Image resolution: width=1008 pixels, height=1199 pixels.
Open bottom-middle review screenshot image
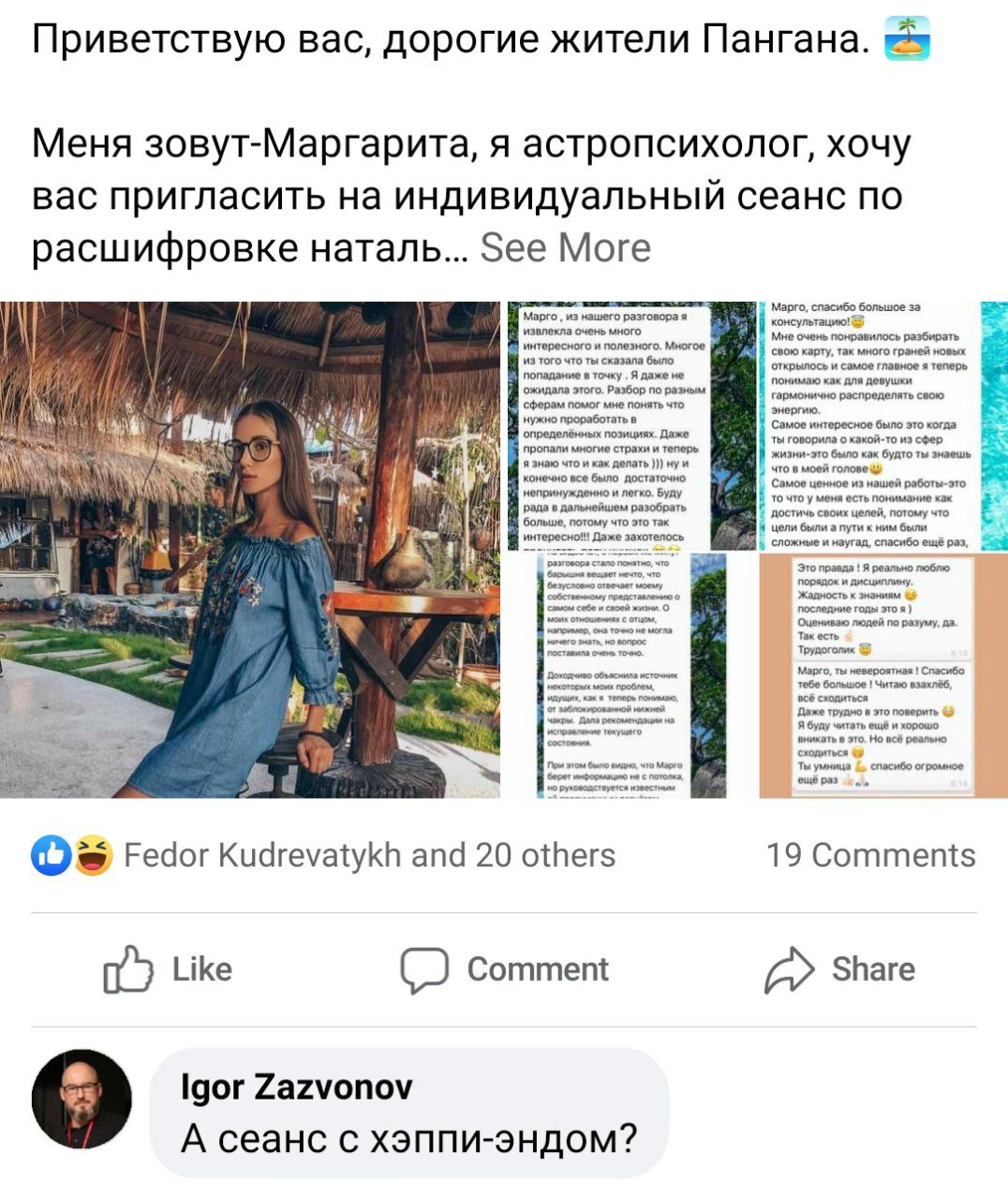tap(631, 675)
